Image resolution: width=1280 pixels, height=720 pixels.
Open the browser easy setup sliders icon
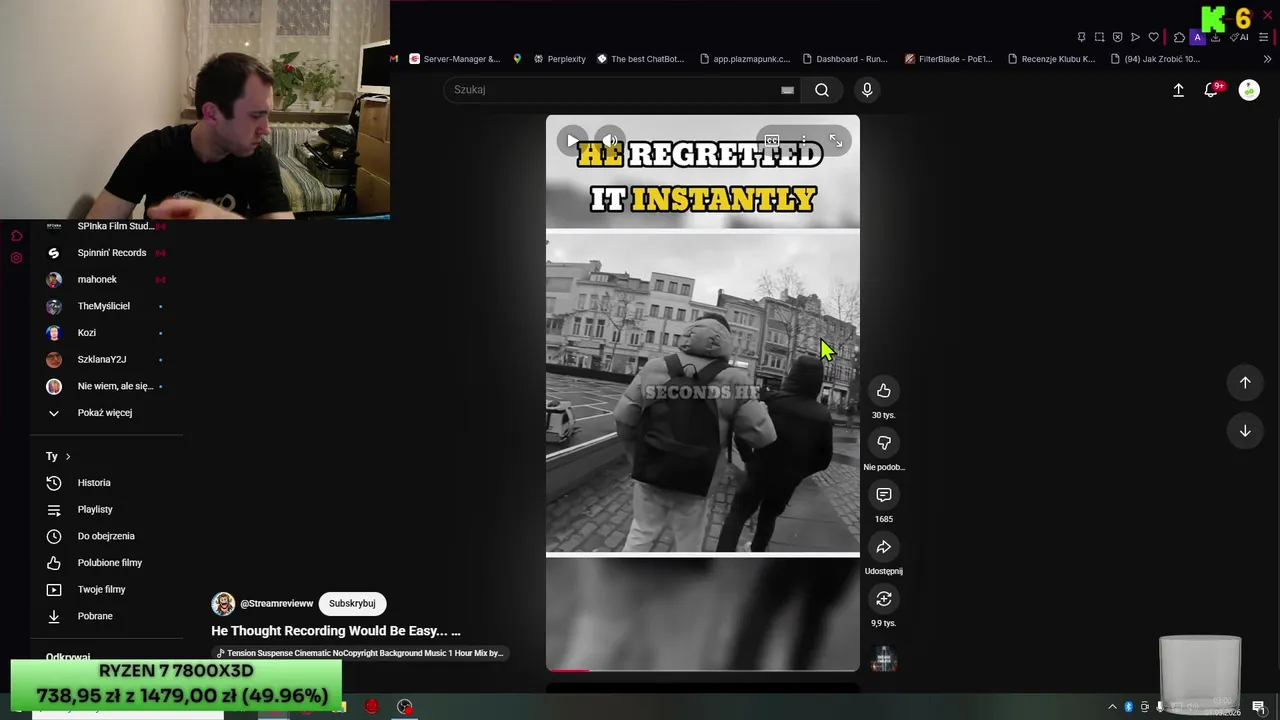pyautogui.click(x=1265, y=37)
